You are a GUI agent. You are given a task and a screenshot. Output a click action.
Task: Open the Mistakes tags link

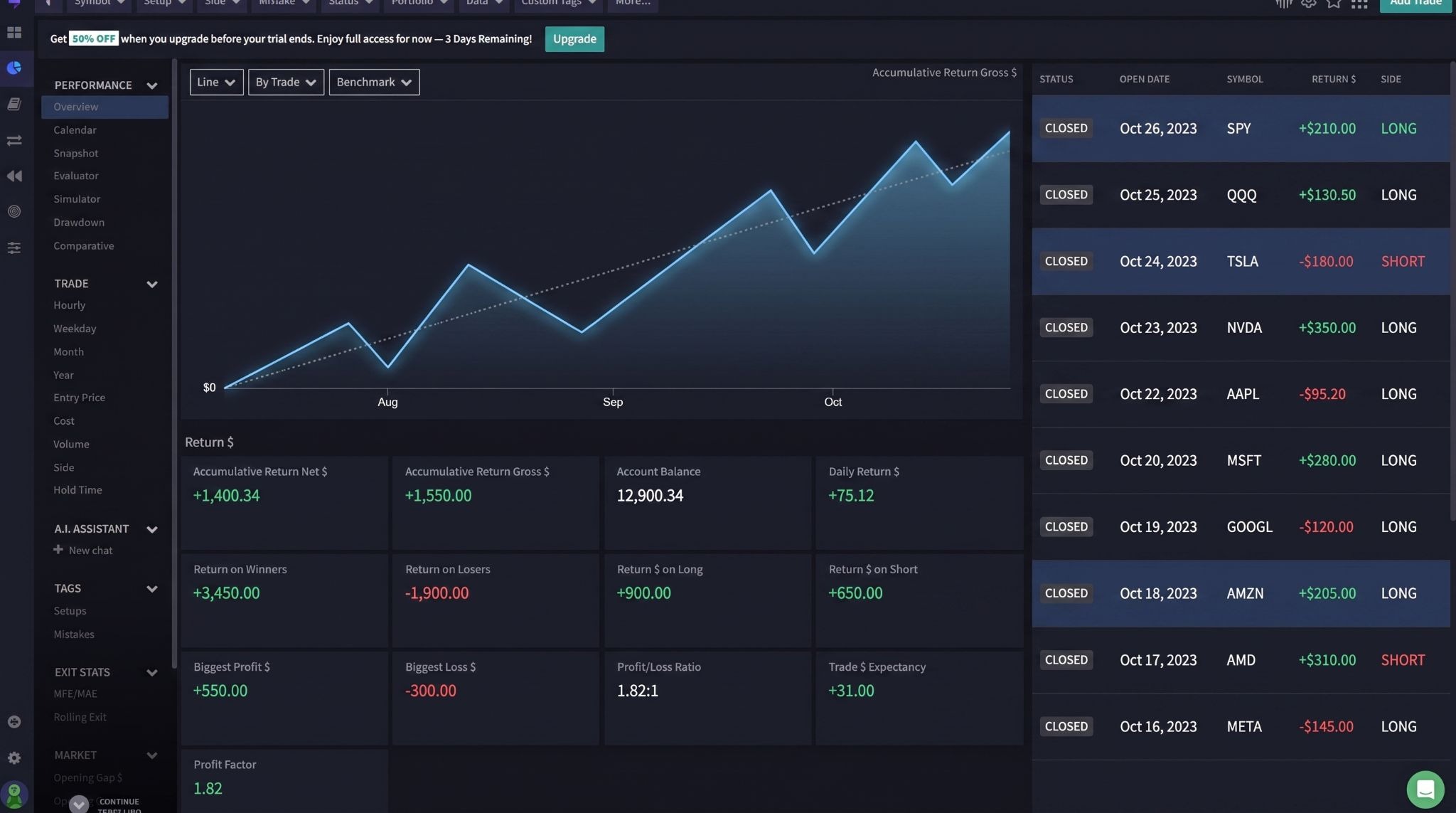pyautogui.click(x=74, y=634)
